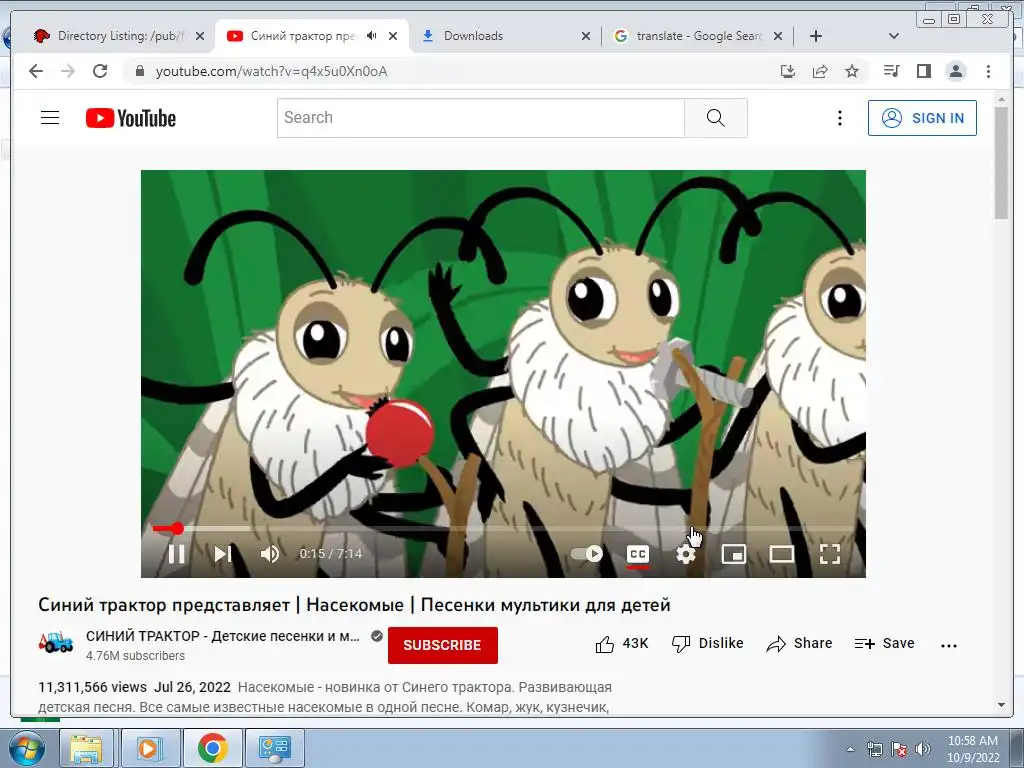Click the address bar URL

[271, 71]
